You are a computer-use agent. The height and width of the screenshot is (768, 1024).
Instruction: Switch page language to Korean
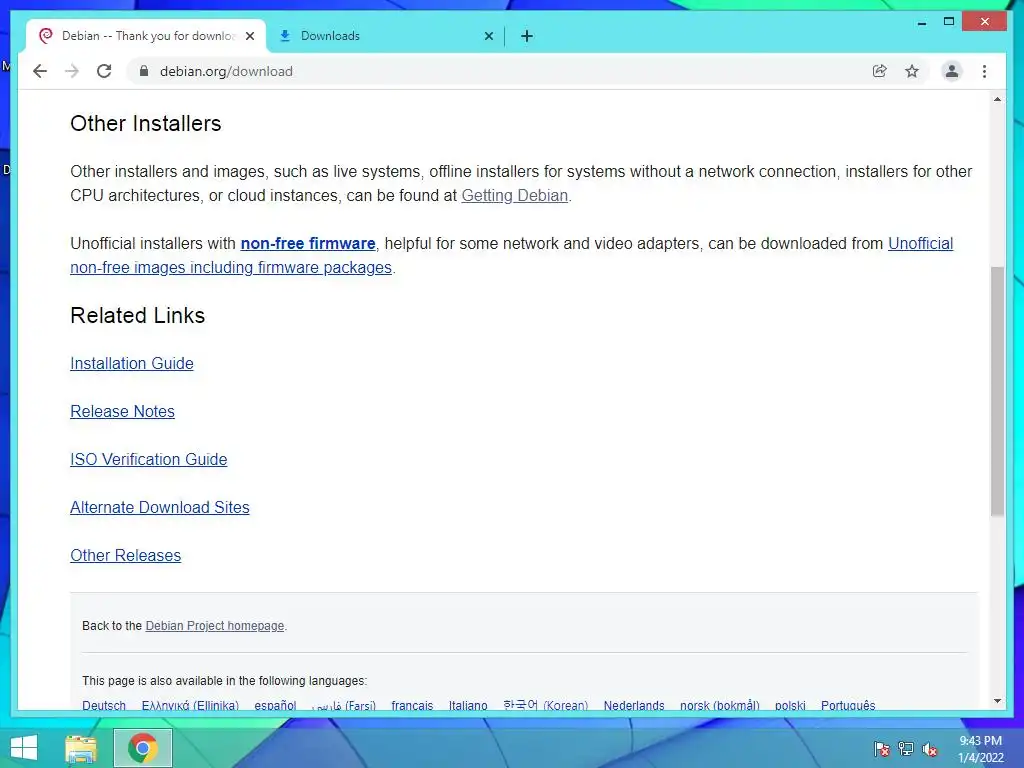tap(545, 705)
